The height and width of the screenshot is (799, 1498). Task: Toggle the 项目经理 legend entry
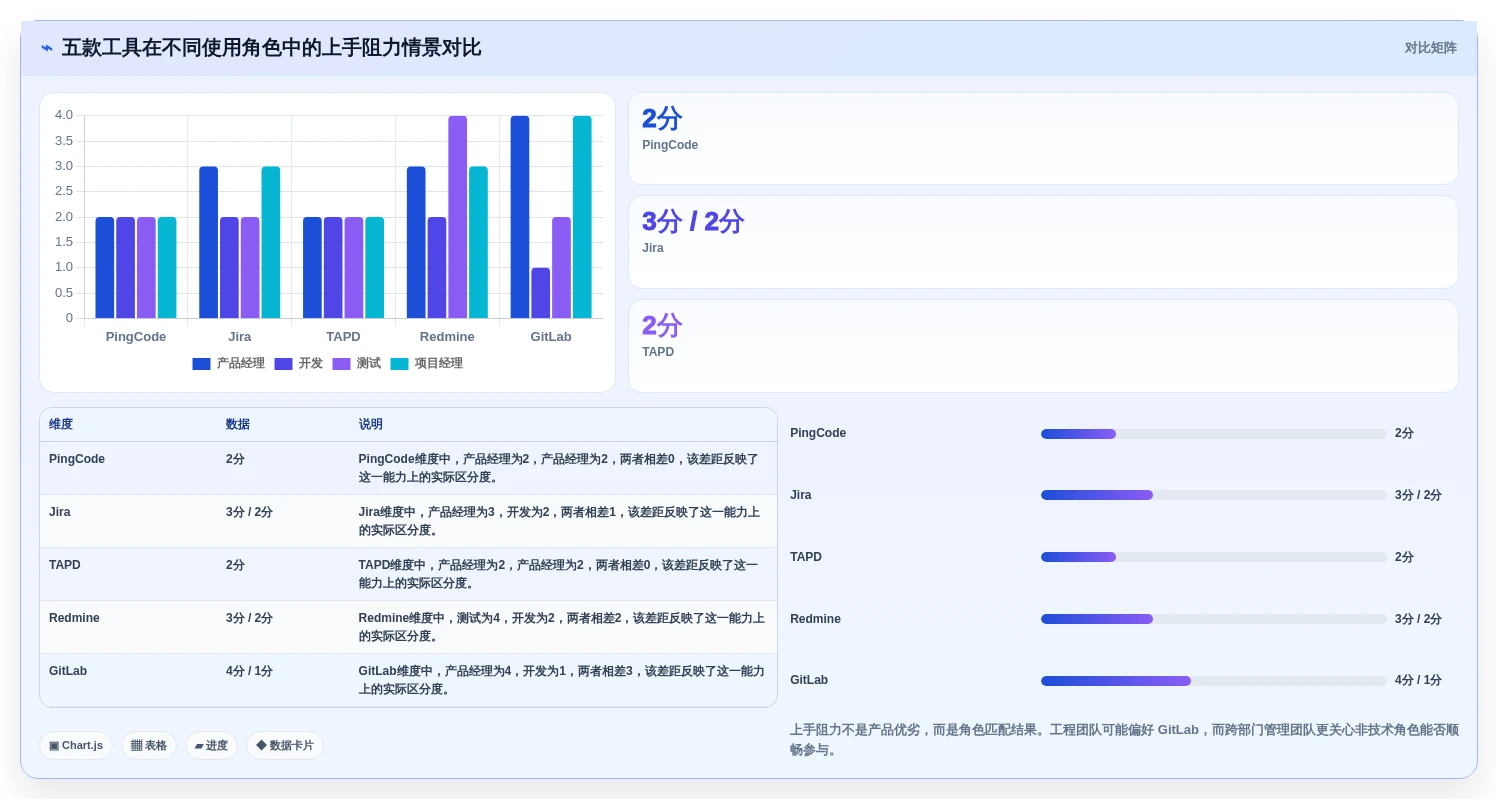pyautogui.click(x=426, y=364)
